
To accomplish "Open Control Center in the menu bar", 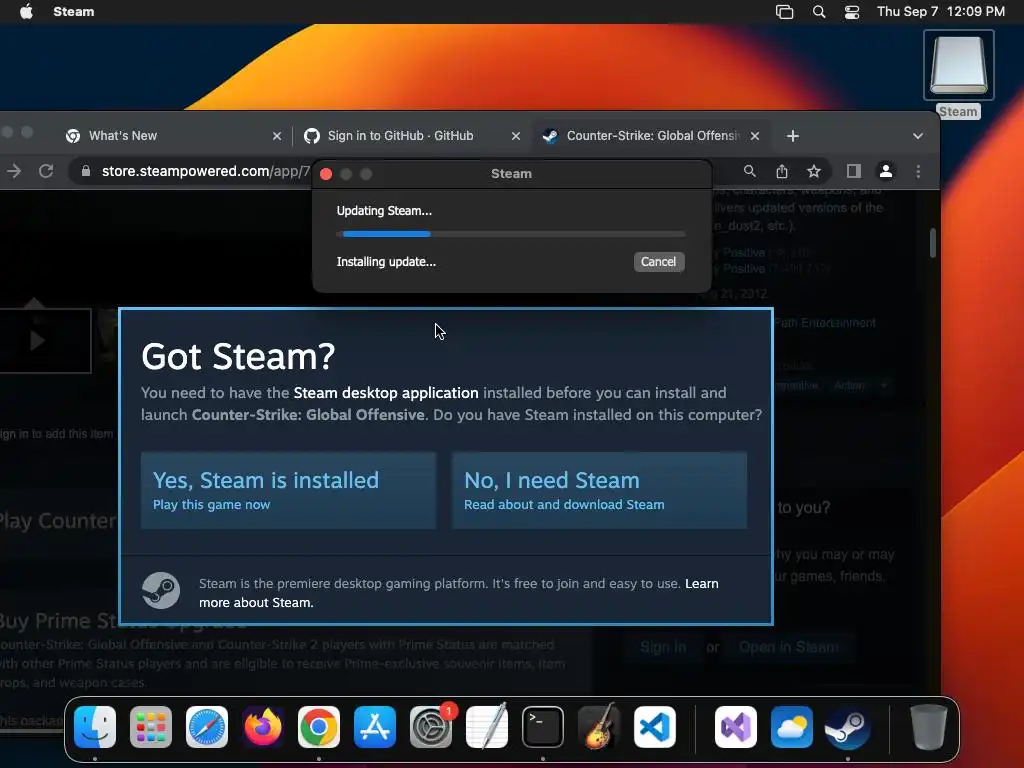I will 852,11.
